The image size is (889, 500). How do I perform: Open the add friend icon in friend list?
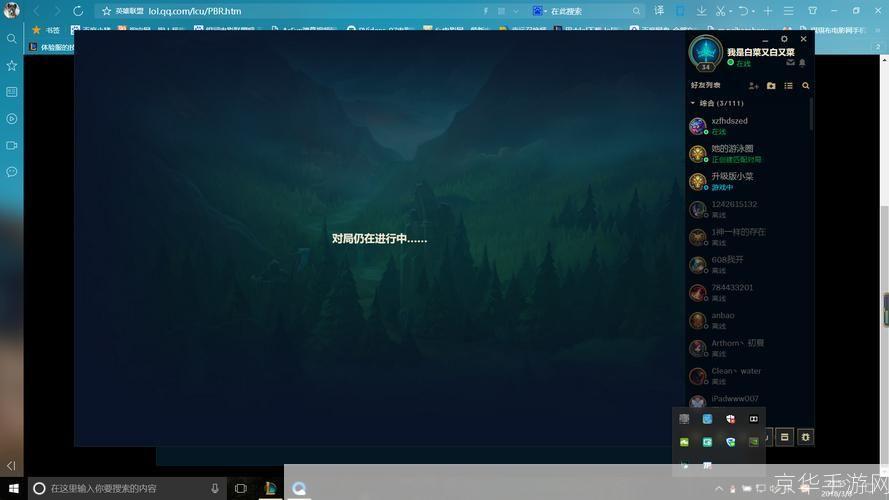(x=753, y=86)
